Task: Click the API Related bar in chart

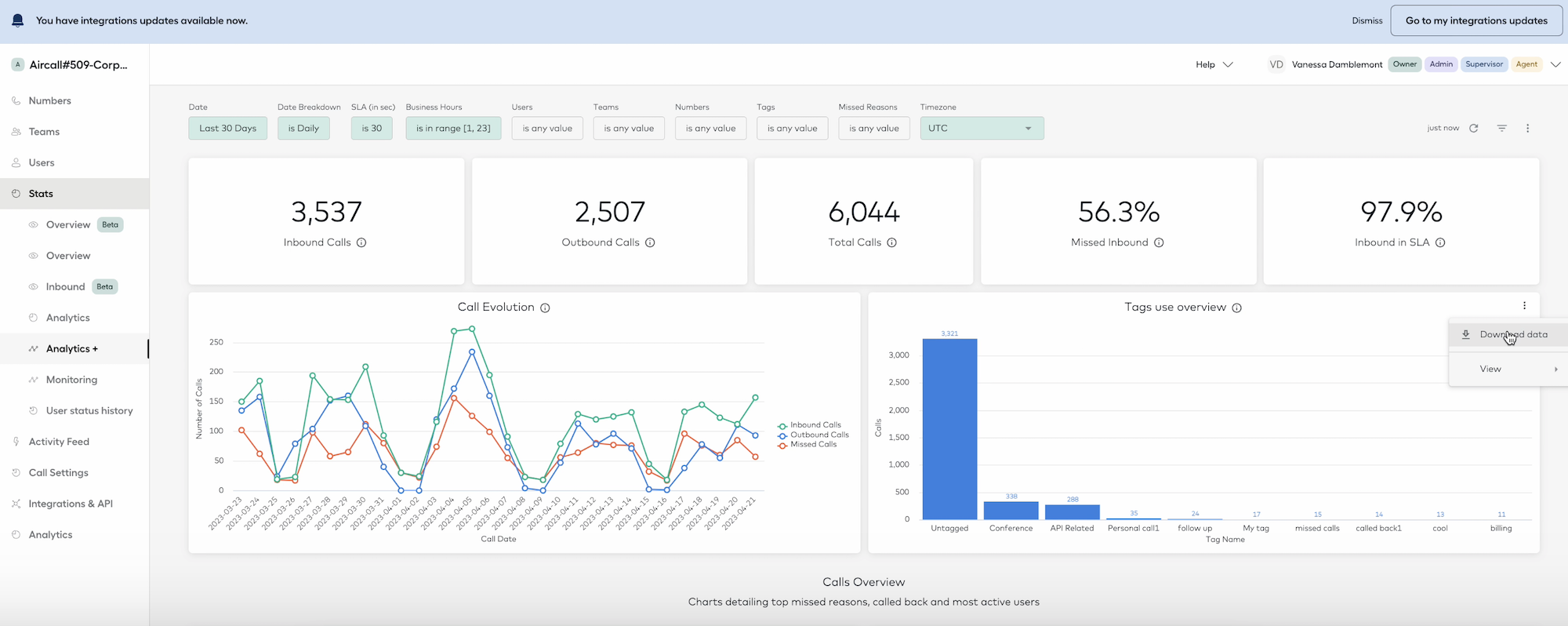Action: click(x=1073, y=512)
